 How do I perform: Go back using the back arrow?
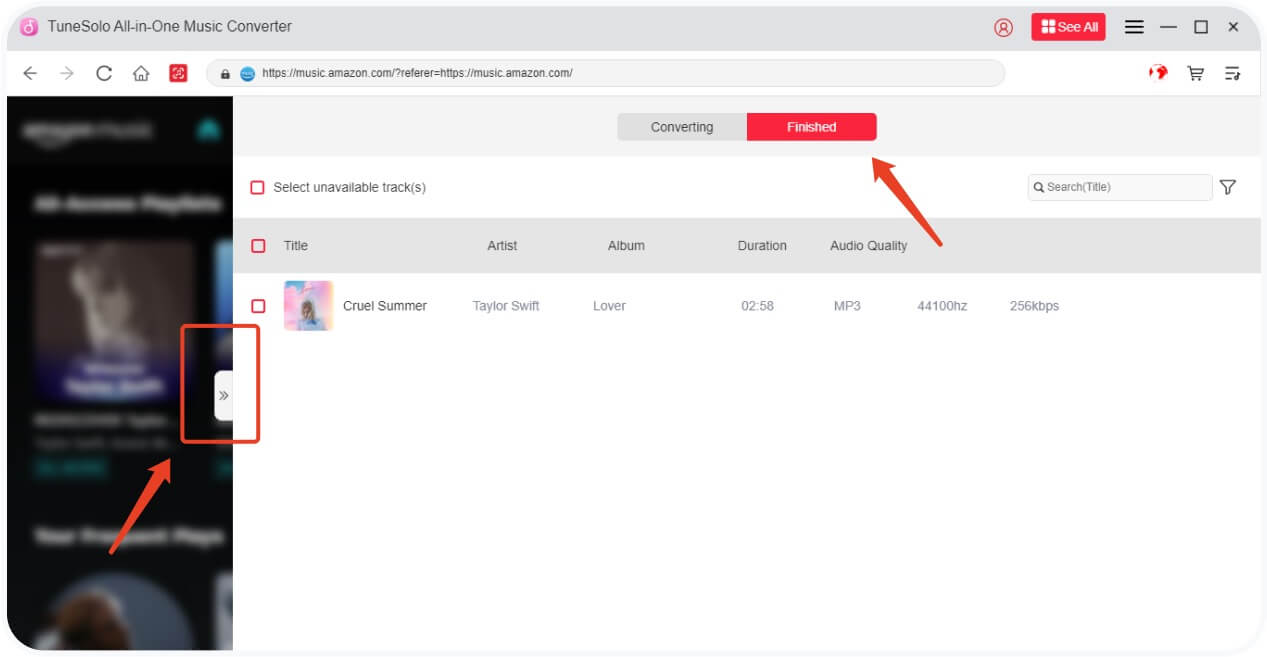[30, 73]
